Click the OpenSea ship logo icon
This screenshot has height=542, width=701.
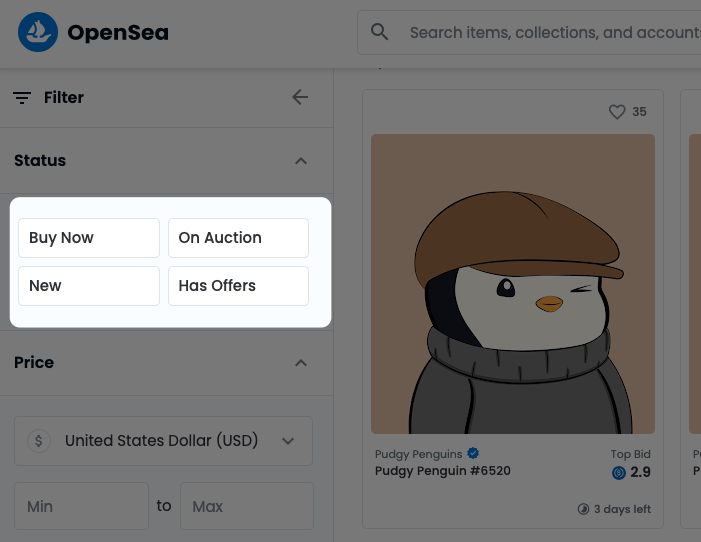pos(38,32)
